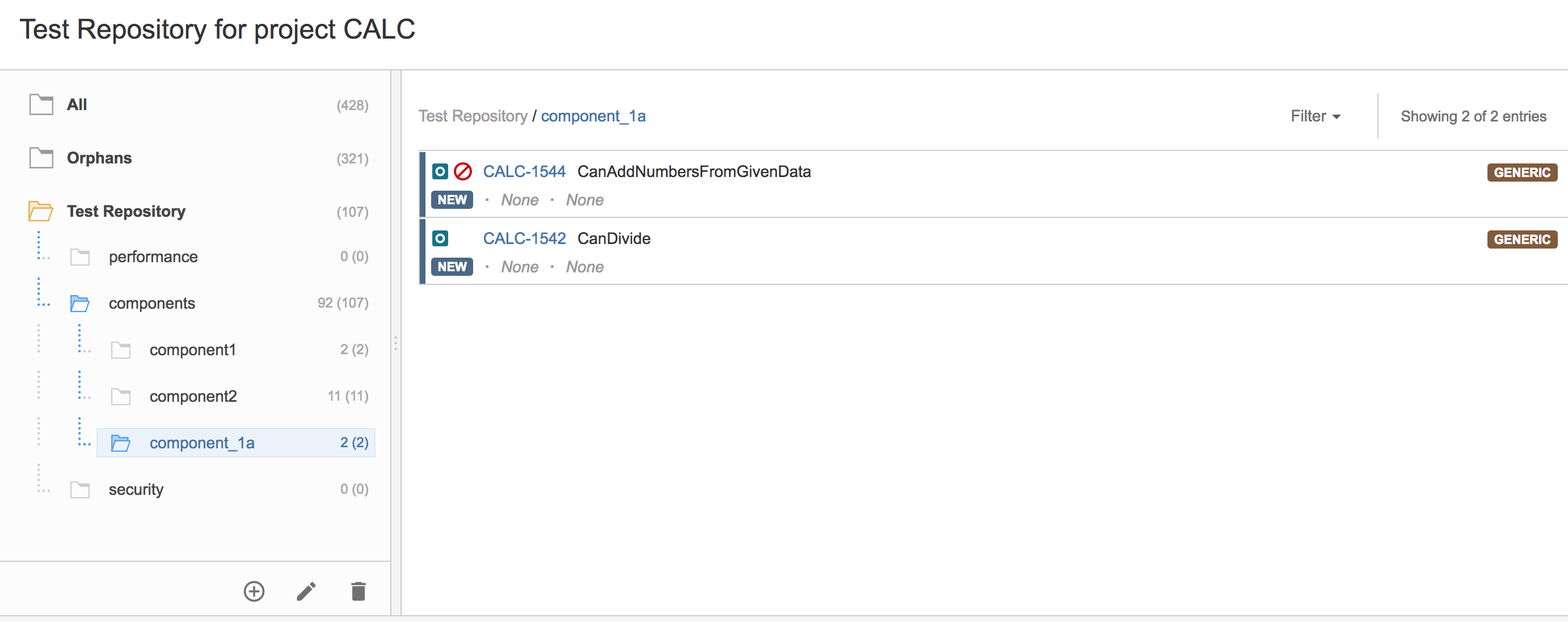
Task: Click the (428) count beside All
Action: coord(352,106)
